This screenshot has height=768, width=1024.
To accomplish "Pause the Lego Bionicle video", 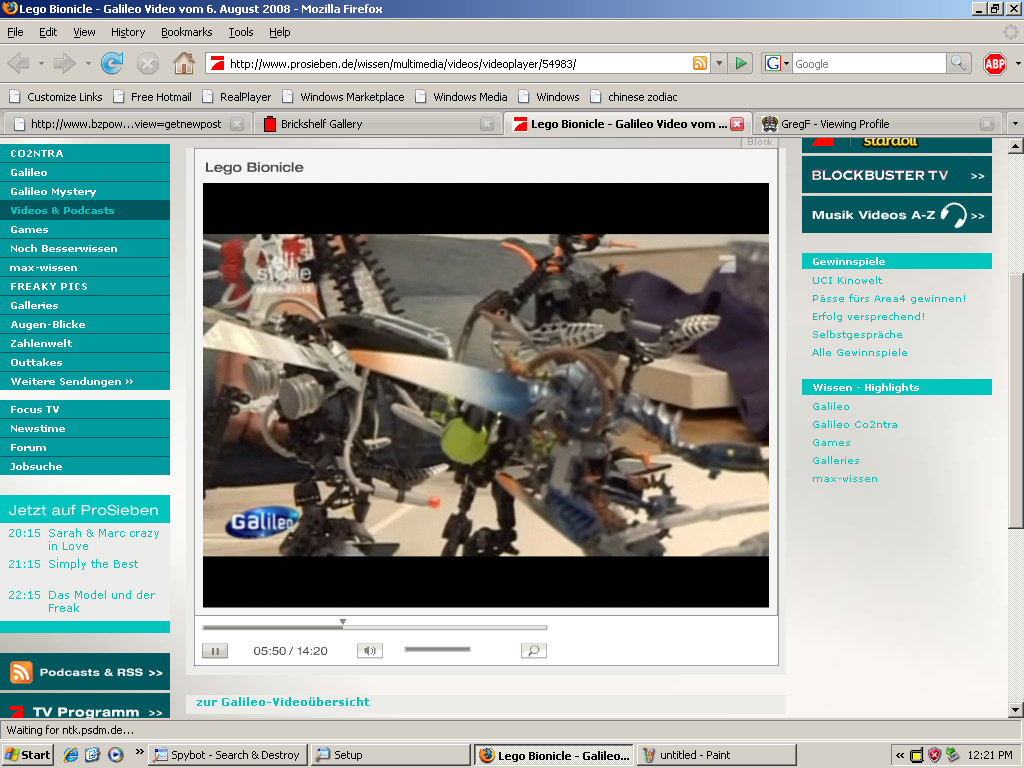I will coord(215,650).
